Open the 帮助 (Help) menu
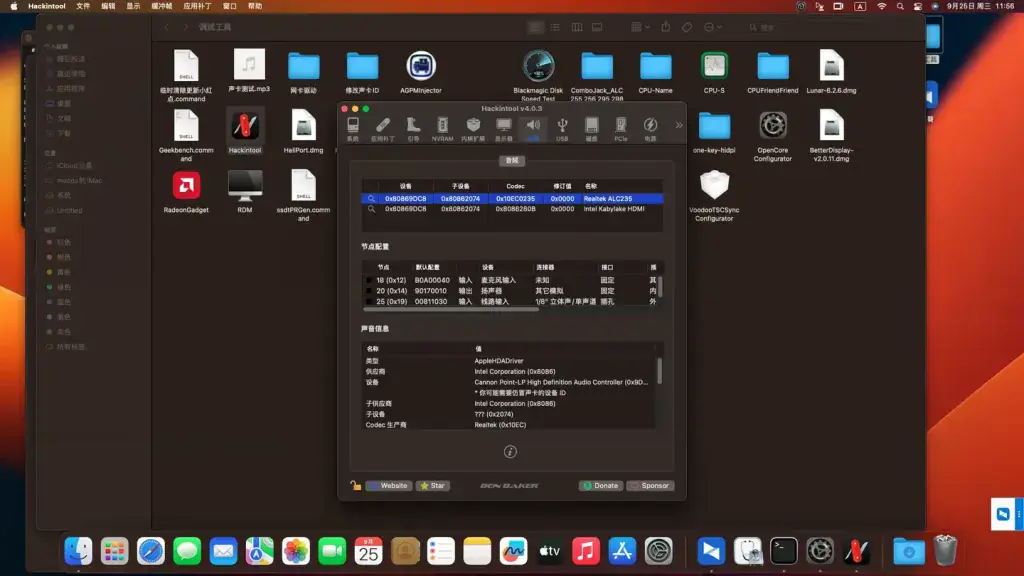This screenshot has height=576, width=1024. pos(255,6)
